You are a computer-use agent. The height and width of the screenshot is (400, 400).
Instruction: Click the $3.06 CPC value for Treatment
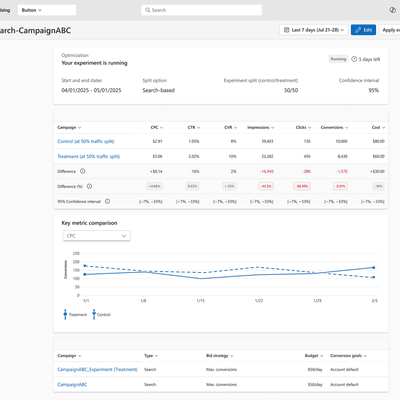pos(157,156)
